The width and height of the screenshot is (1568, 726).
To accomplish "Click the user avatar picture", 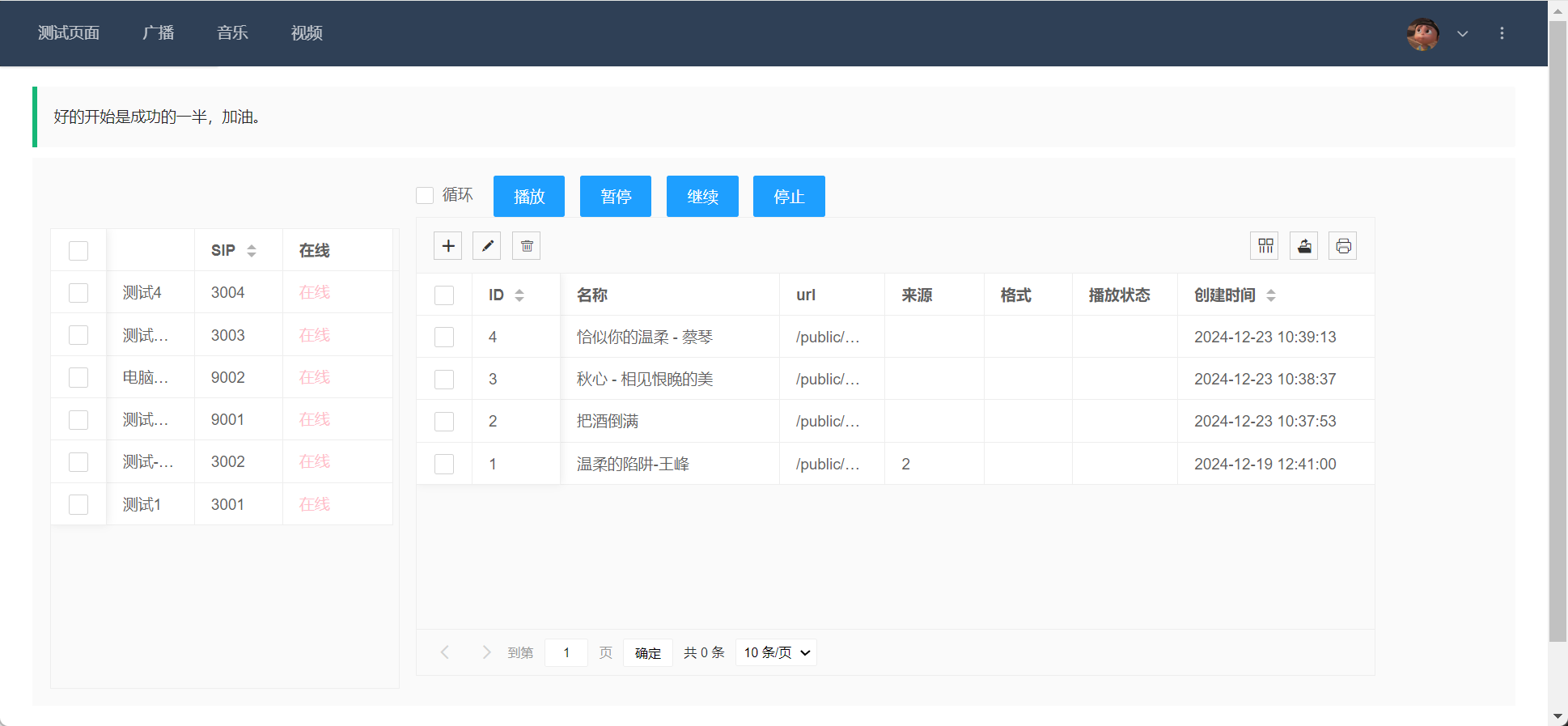I will pos(1423,34).
